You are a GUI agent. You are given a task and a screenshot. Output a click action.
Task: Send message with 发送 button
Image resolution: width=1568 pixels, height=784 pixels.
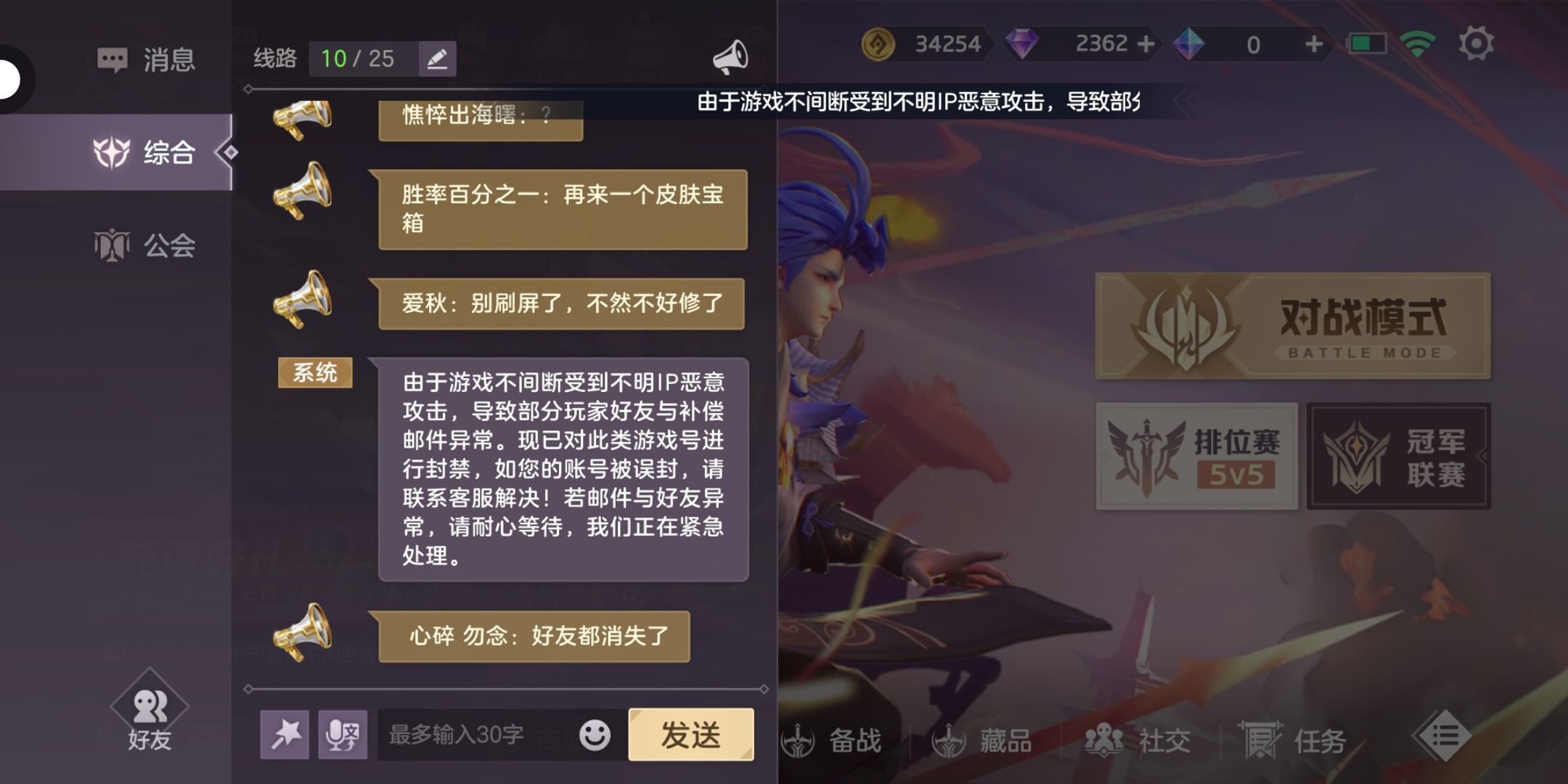click(x=691, y=735)
